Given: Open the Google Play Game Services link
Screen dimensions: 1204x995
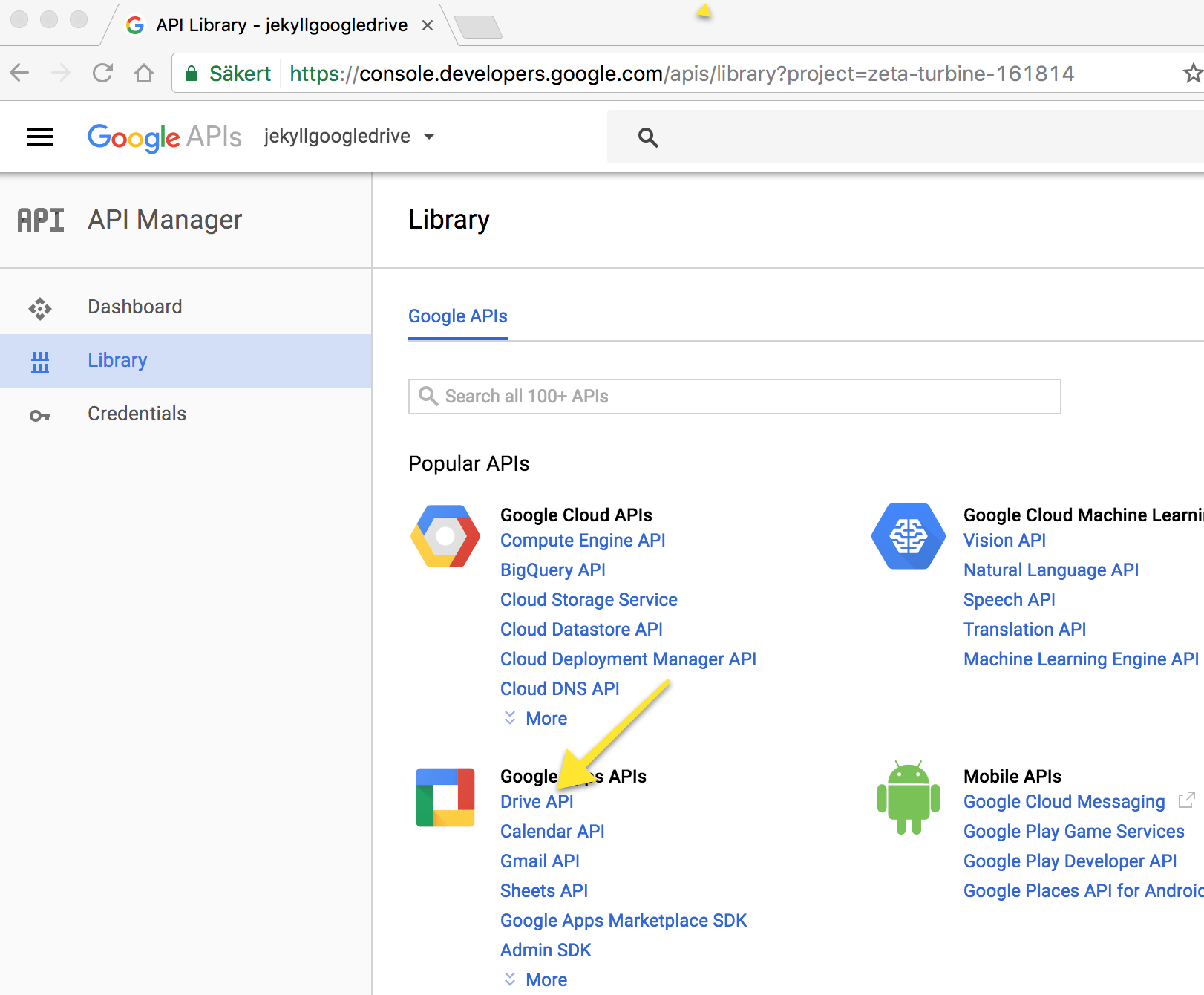Looking at the screenshot, I should 1074,832.
